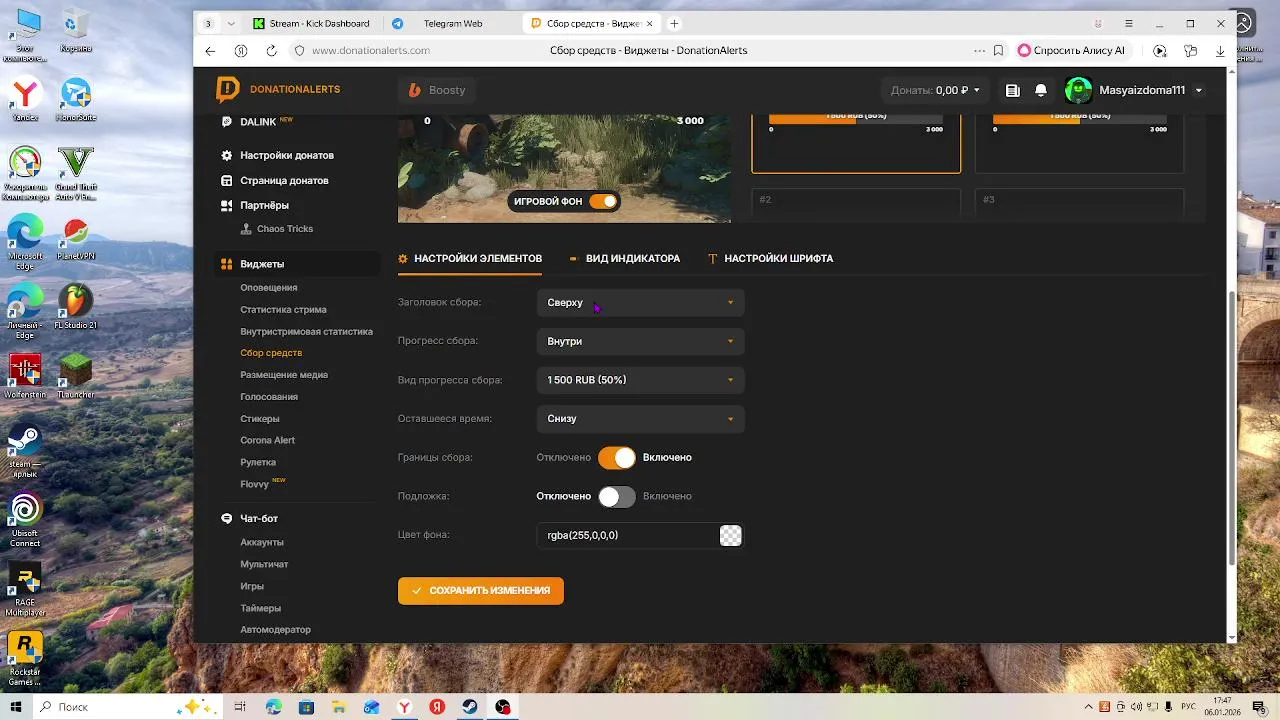Image resolution: width=1280 pixels, height=720 pixels.
Task: Open the Заголовок сбора dropdown
Action: click(640, 302)
